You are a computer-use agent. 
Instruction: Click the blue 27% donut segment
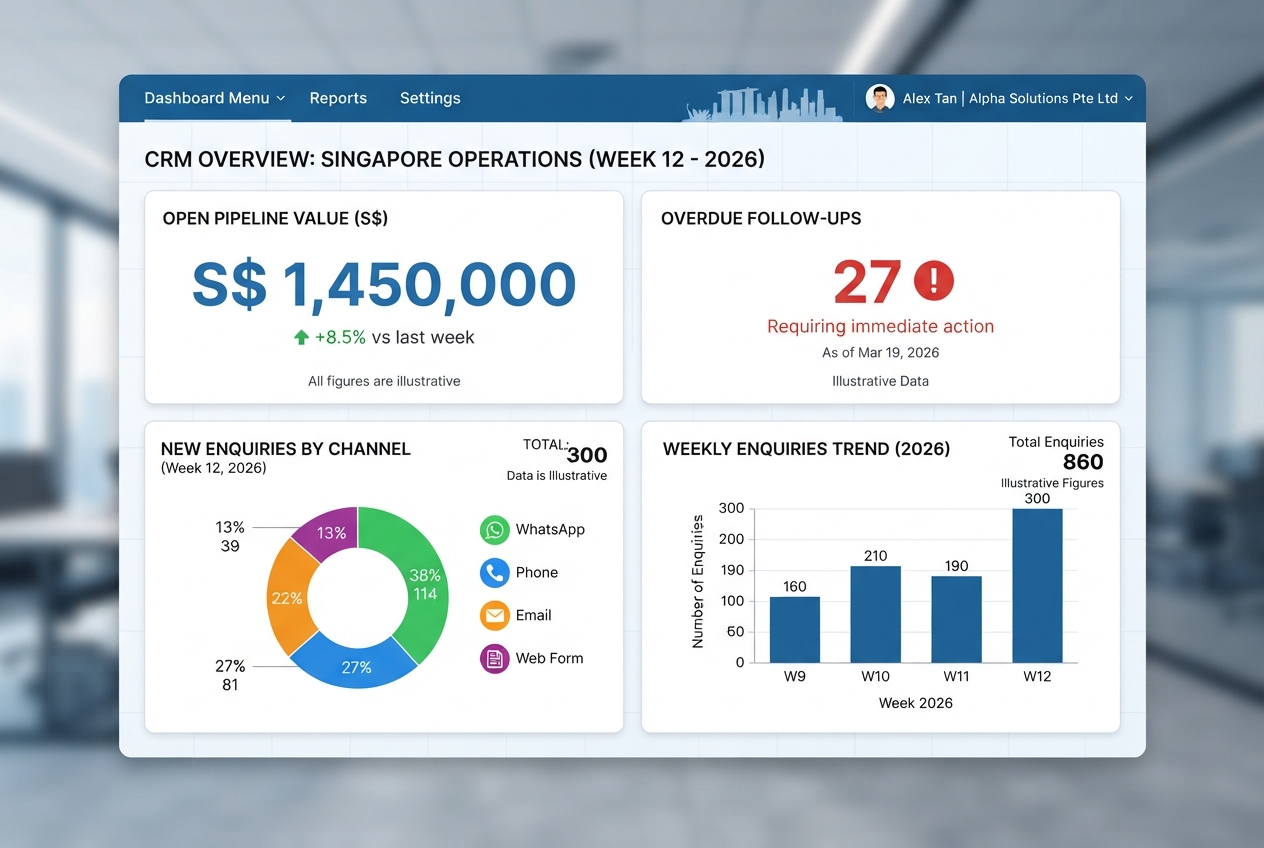pyautogui.click(x=357, y=667)
